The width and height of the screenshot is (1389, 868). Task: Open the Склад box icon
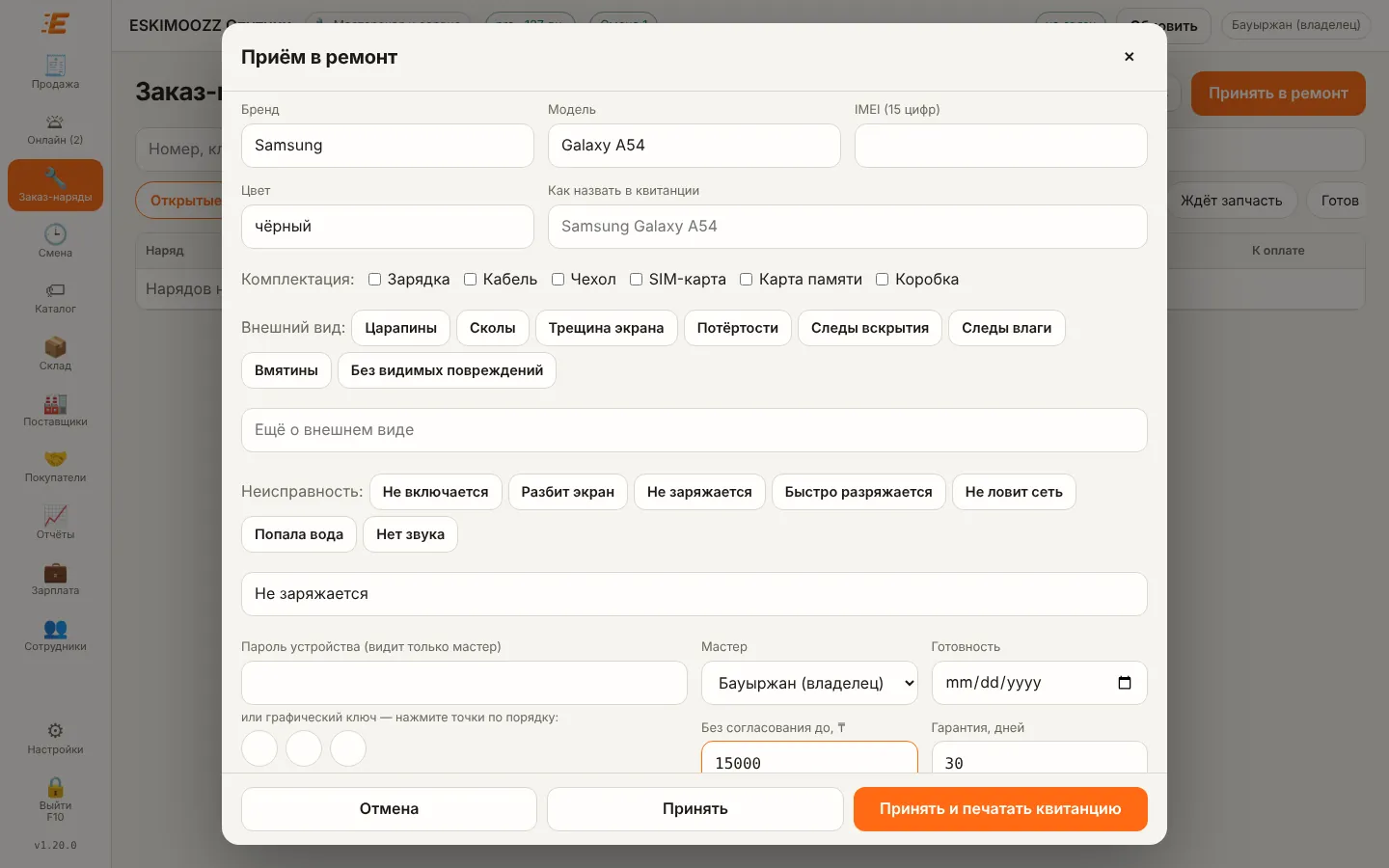click(55, 354)
